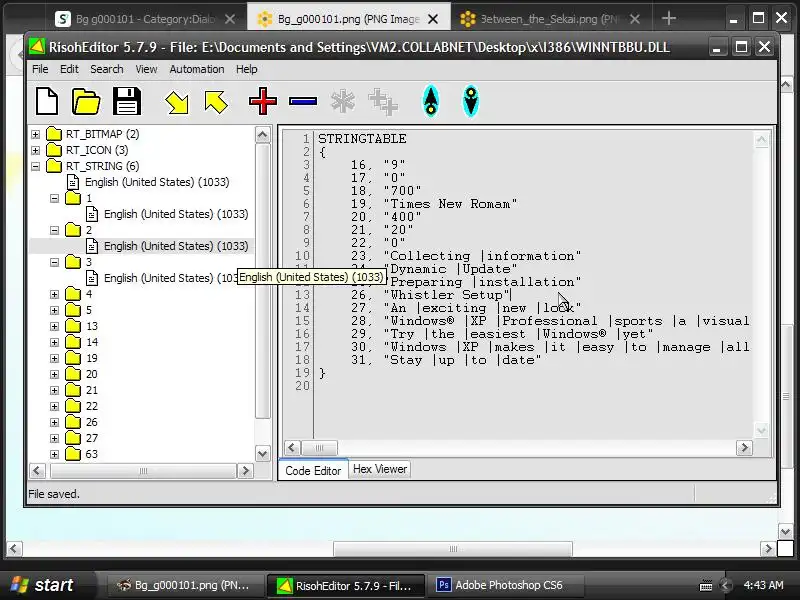Select string table folder 26
This screenshot has width=800, height=600.
(91, 422)
